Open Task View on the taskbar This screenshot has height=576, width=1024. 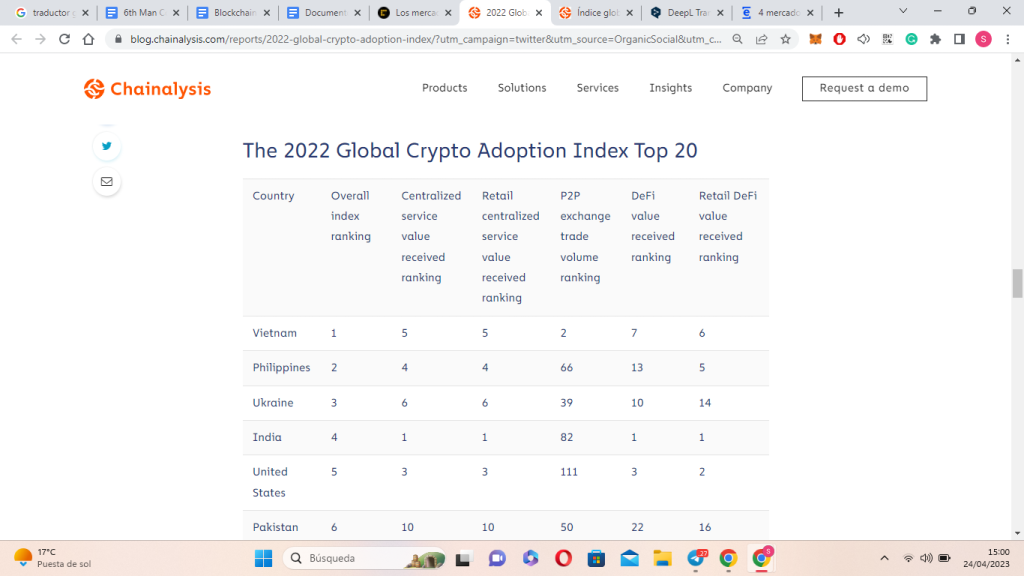click(463, 558)
